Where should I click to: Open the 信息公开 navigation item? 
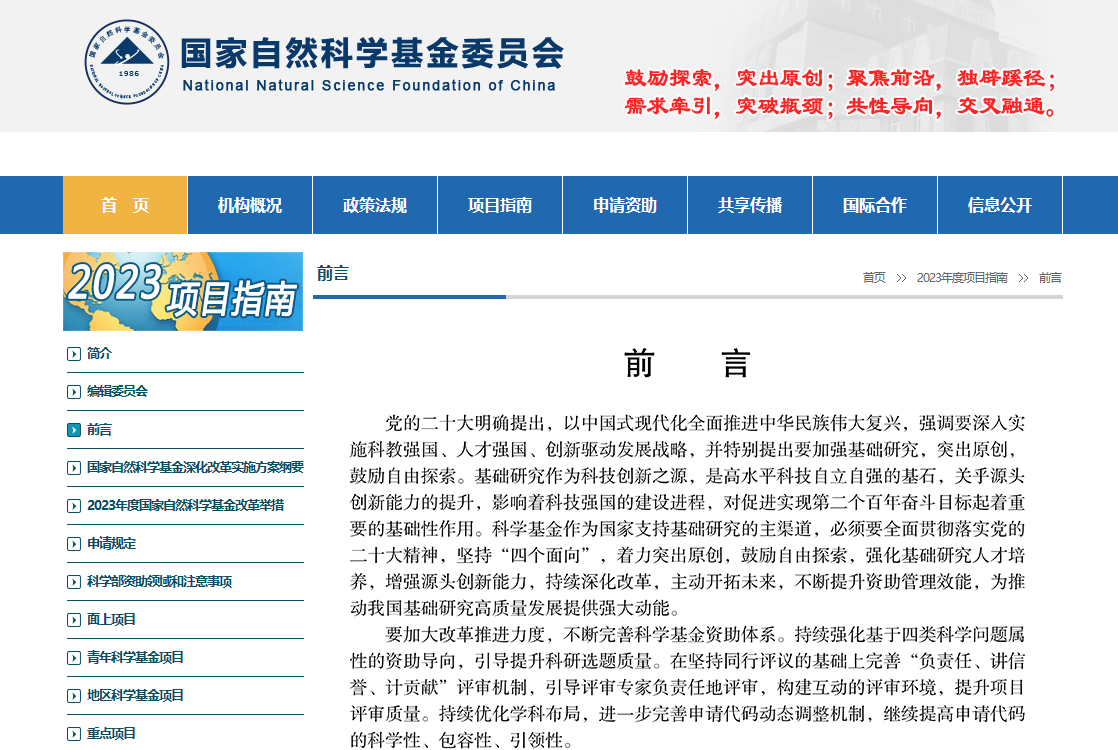point(1000,205)
